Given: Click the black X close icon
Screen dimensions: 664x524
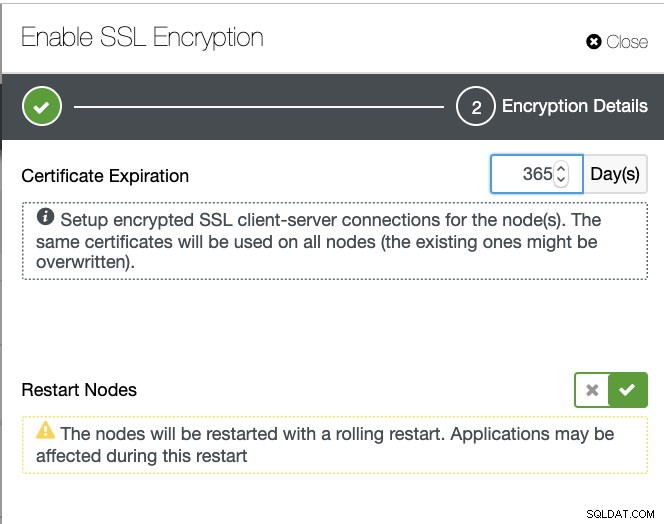Looking at the screenshot, I should [x=594, y=42].
